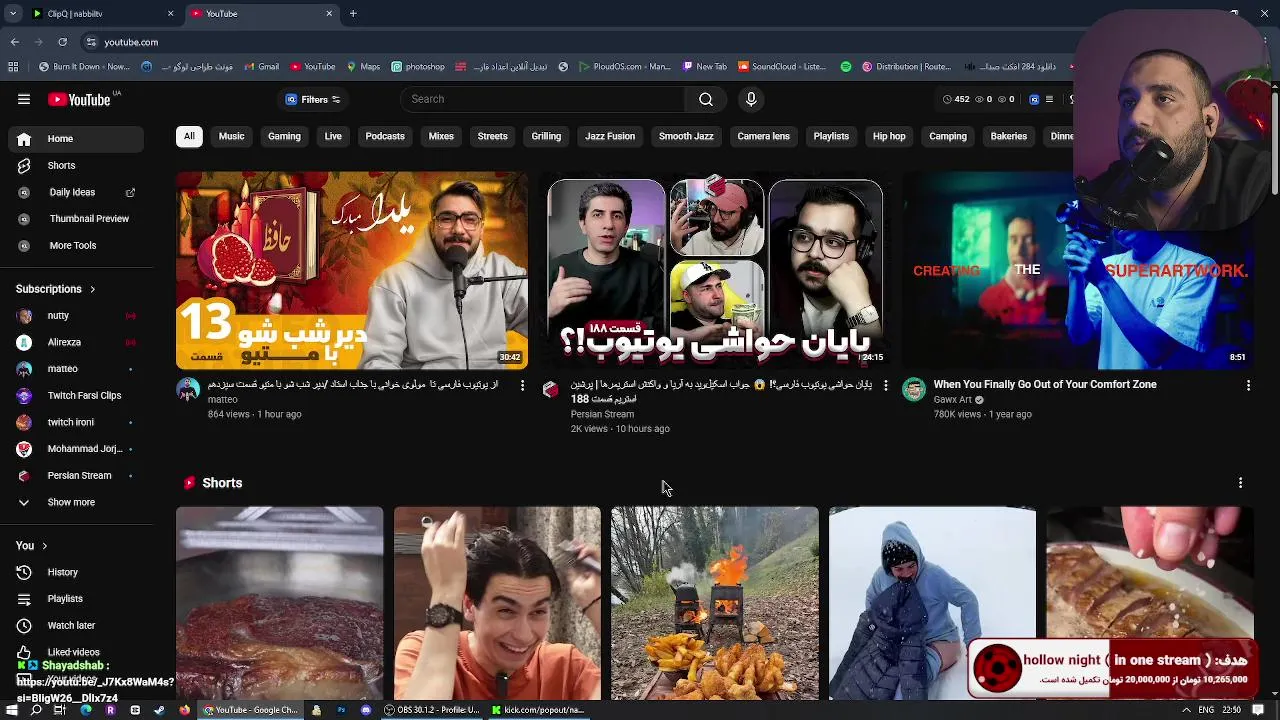The width and height of the screenshot is (1280, 720).
Task: Open the person in snow Short thumbnail
Action: (x=932, y=603)
